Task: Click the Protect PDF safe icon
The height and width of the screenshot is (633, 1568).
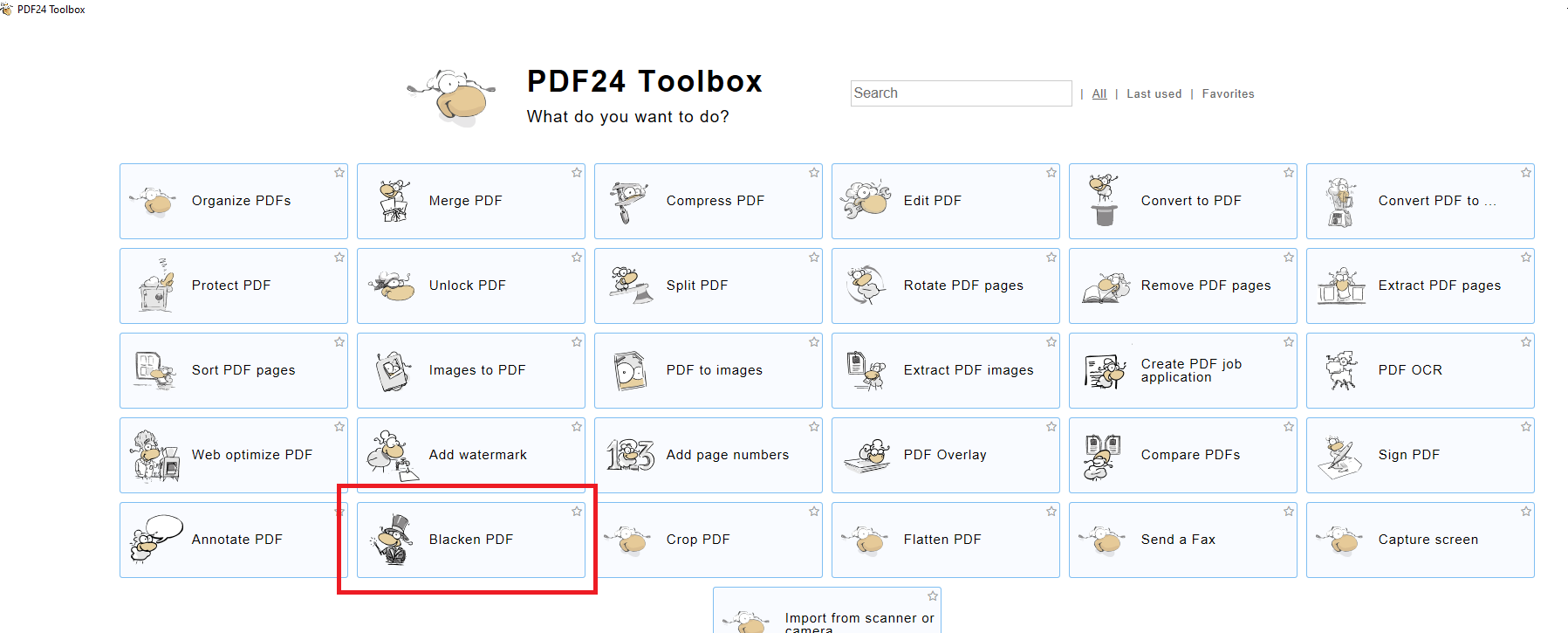Action: click(x=157, y=286)
